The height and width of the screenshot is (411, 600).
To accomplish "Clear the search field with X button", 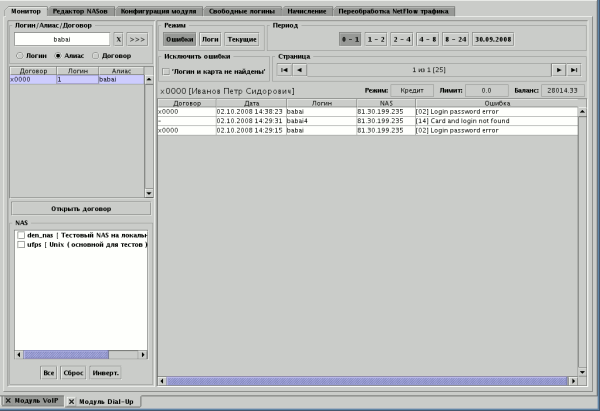I will tap(117, 38).
